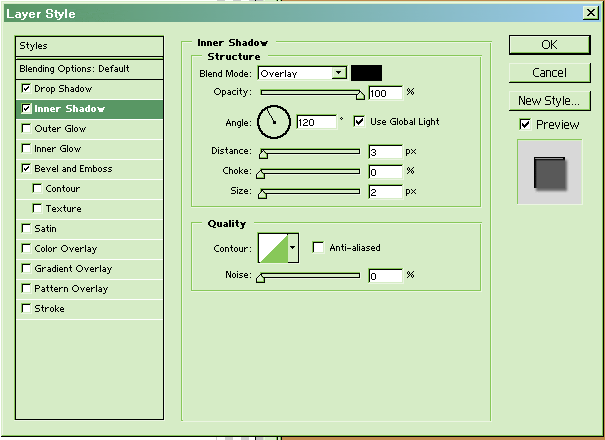This screenshot has height=440, width=605.
Task: Click the contour curve thumbnail
Action: point(272,247)
